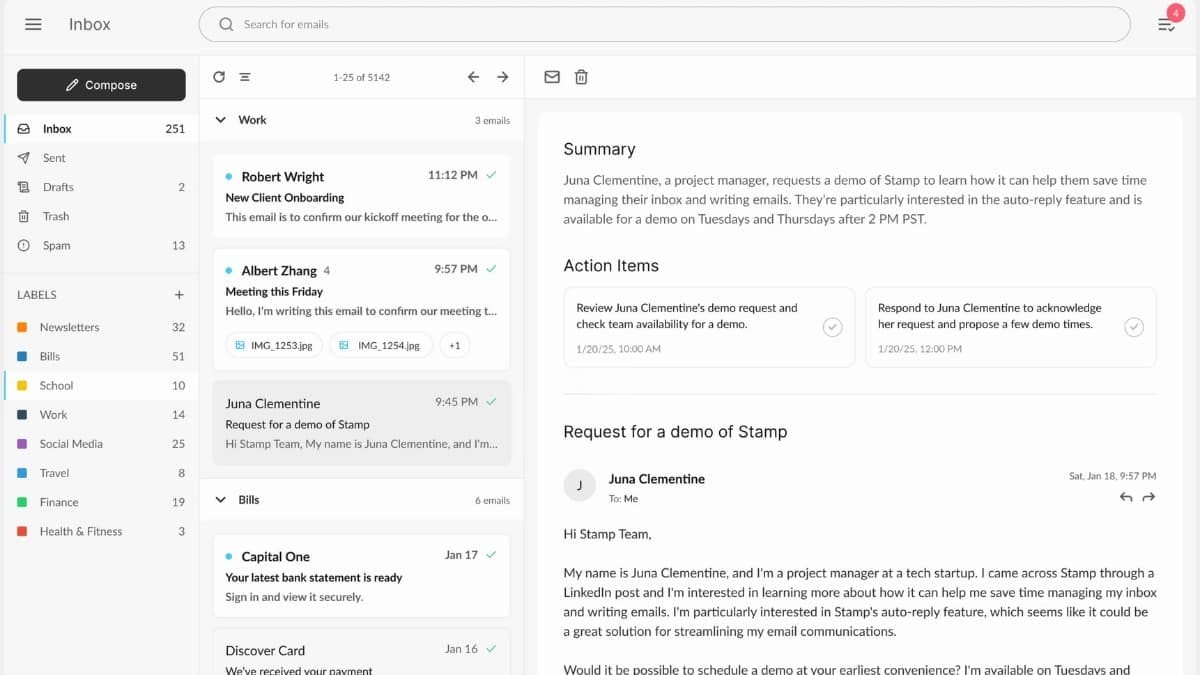Open Robert Wright's New Client Onboarding email
1200x675 pixels.
[x=362, y=196]
